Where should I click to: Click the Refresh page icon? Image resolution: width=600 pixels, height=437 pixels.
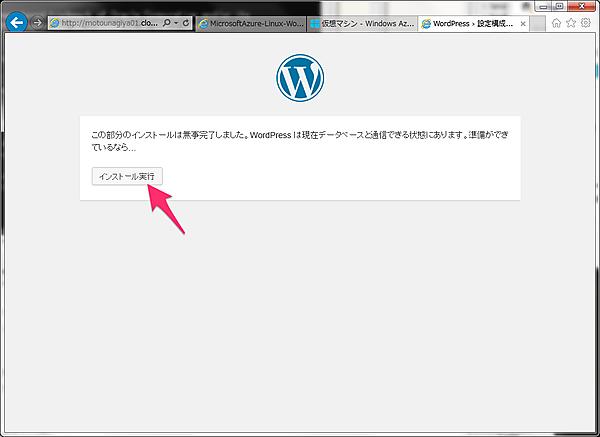(186, 23)
